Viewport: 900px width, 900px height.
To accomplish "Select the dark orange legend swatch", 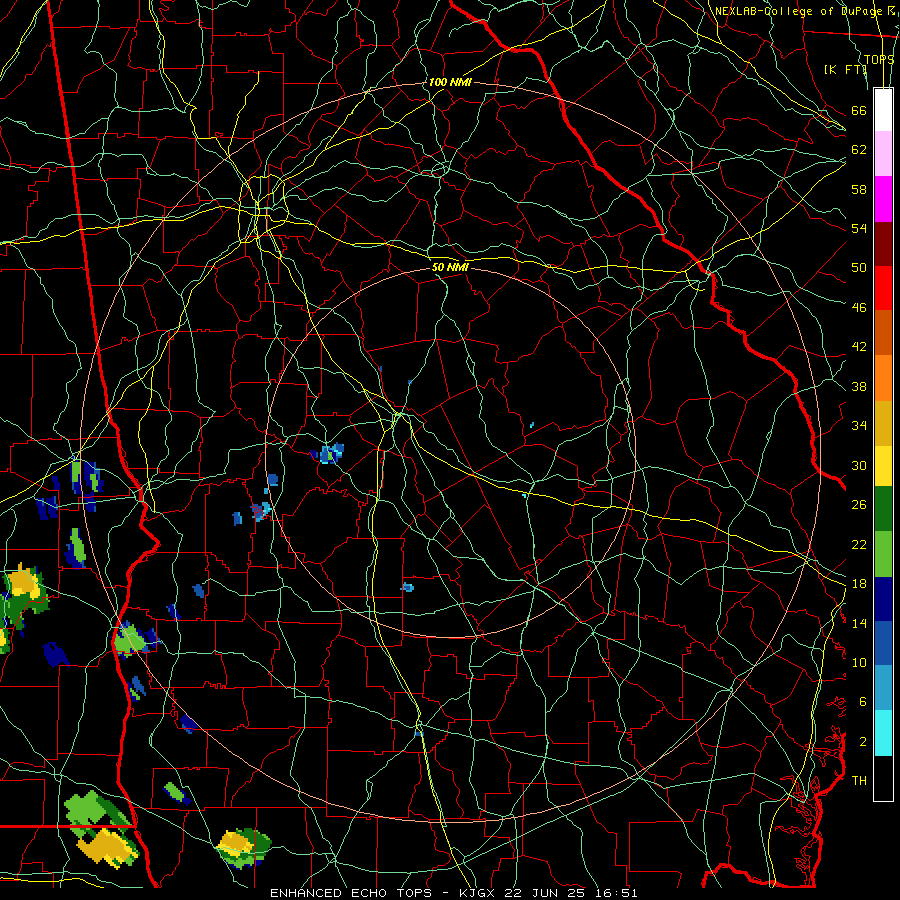I will (x=883, y=333).
